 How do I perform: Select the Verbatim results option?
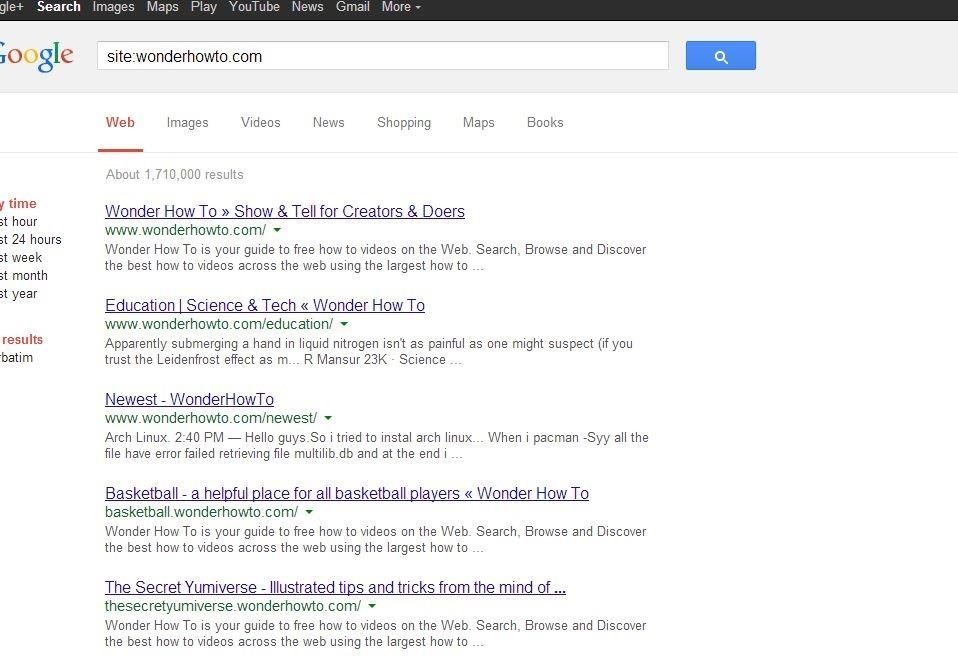click(16, 358)
